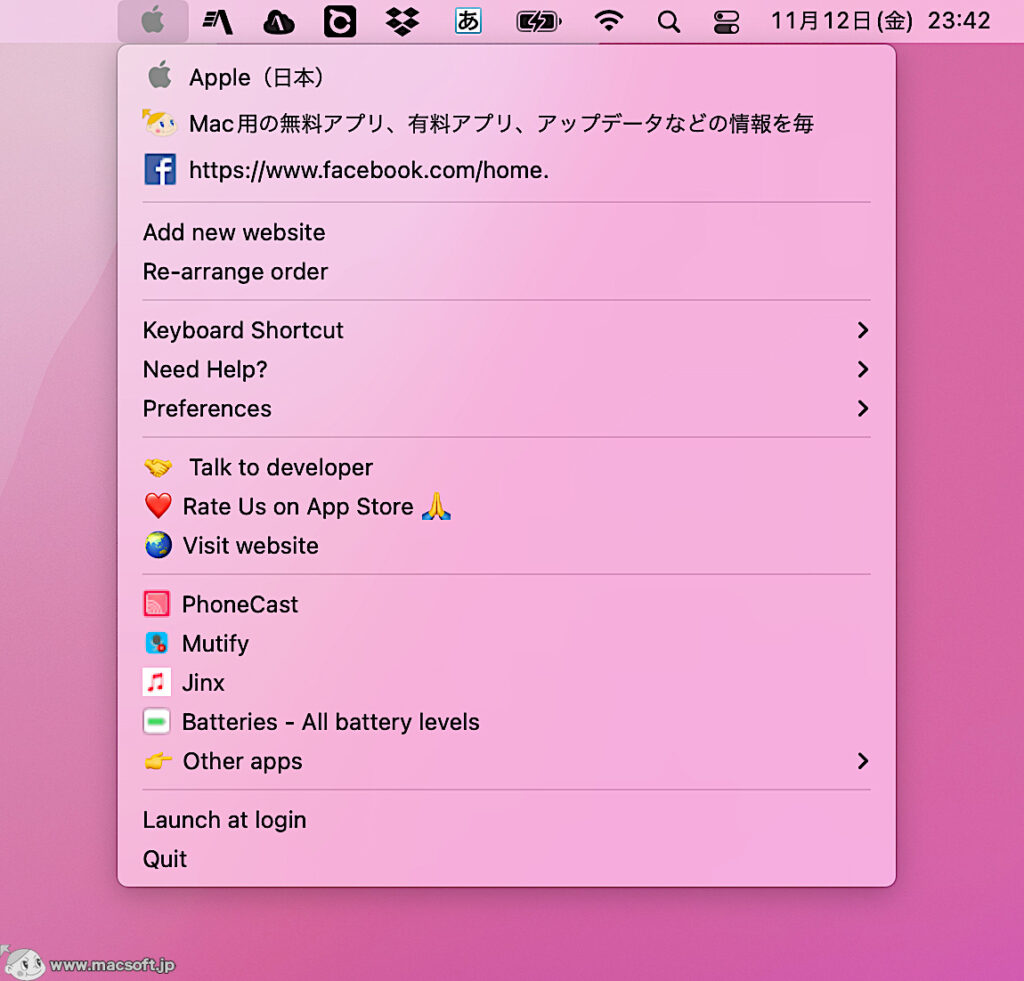Viewport: 1024px width, 981px height.
Task: Expand the Preferences submenu arrow
Action: tap(863, 409)
